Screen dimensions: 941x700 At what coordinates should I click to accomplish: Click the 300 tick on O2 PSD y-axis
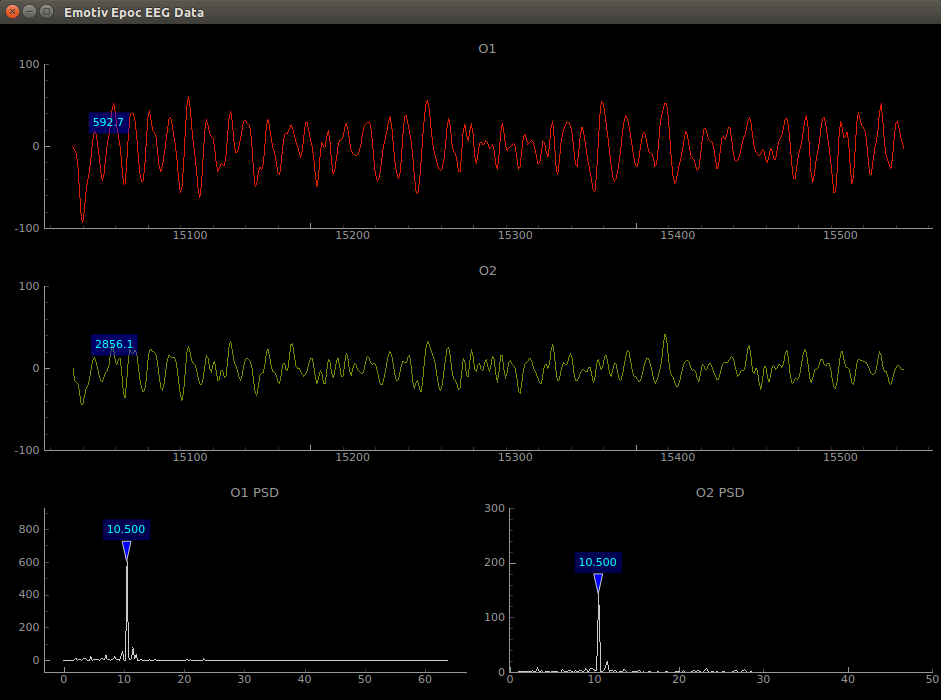(493, 508)
